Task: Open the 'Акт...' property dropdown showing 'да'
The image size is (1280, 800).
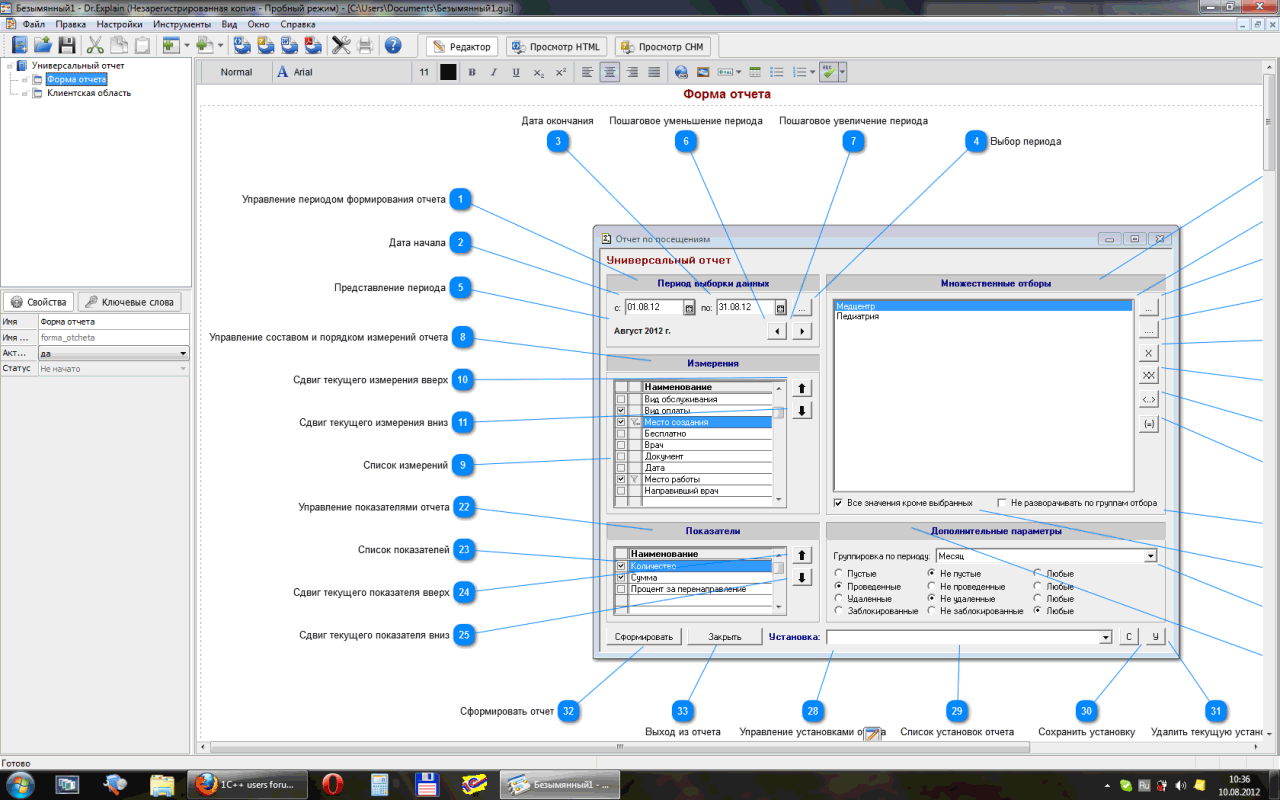Action: [183, 353]
